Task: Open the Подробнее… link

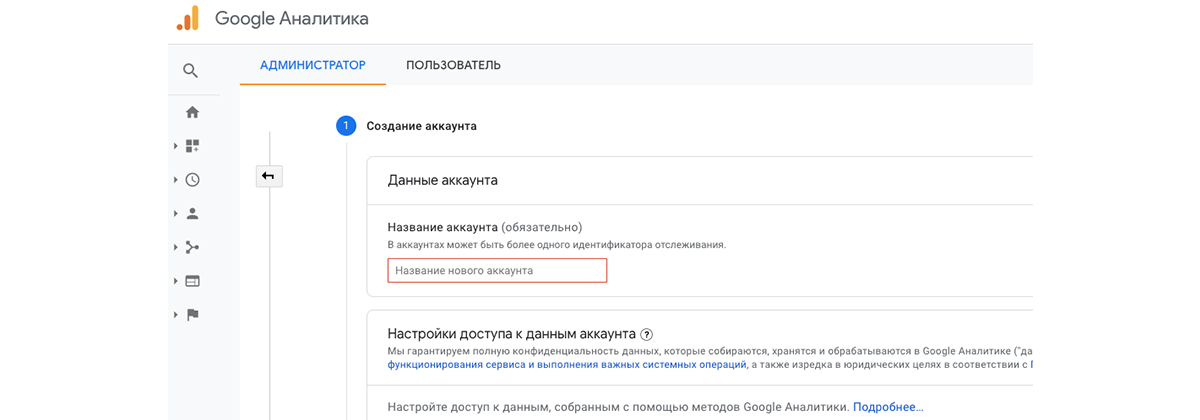Action: point(888,407)
